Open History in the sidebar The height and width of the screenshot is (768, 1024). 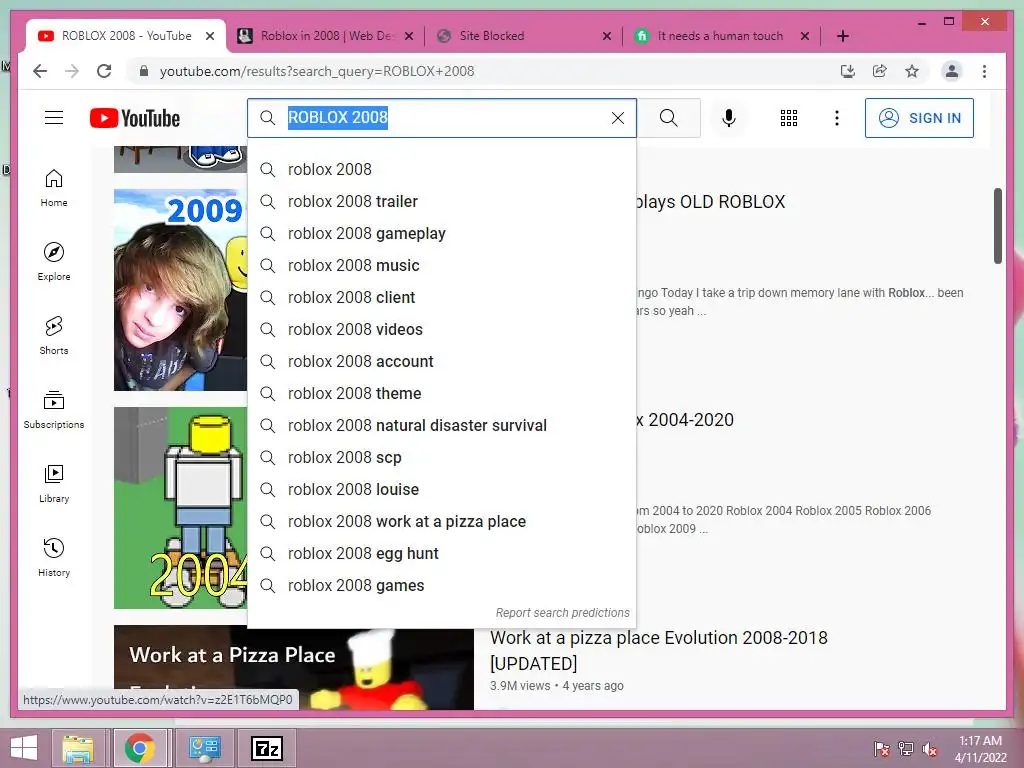click(54, 557)
